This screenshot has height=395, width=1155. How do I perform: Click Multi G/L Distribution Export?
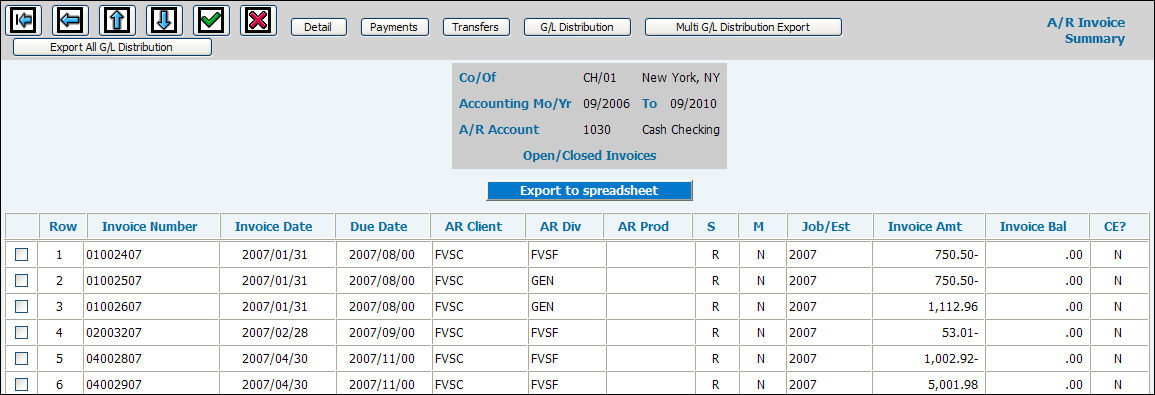[x=743, y=27]
